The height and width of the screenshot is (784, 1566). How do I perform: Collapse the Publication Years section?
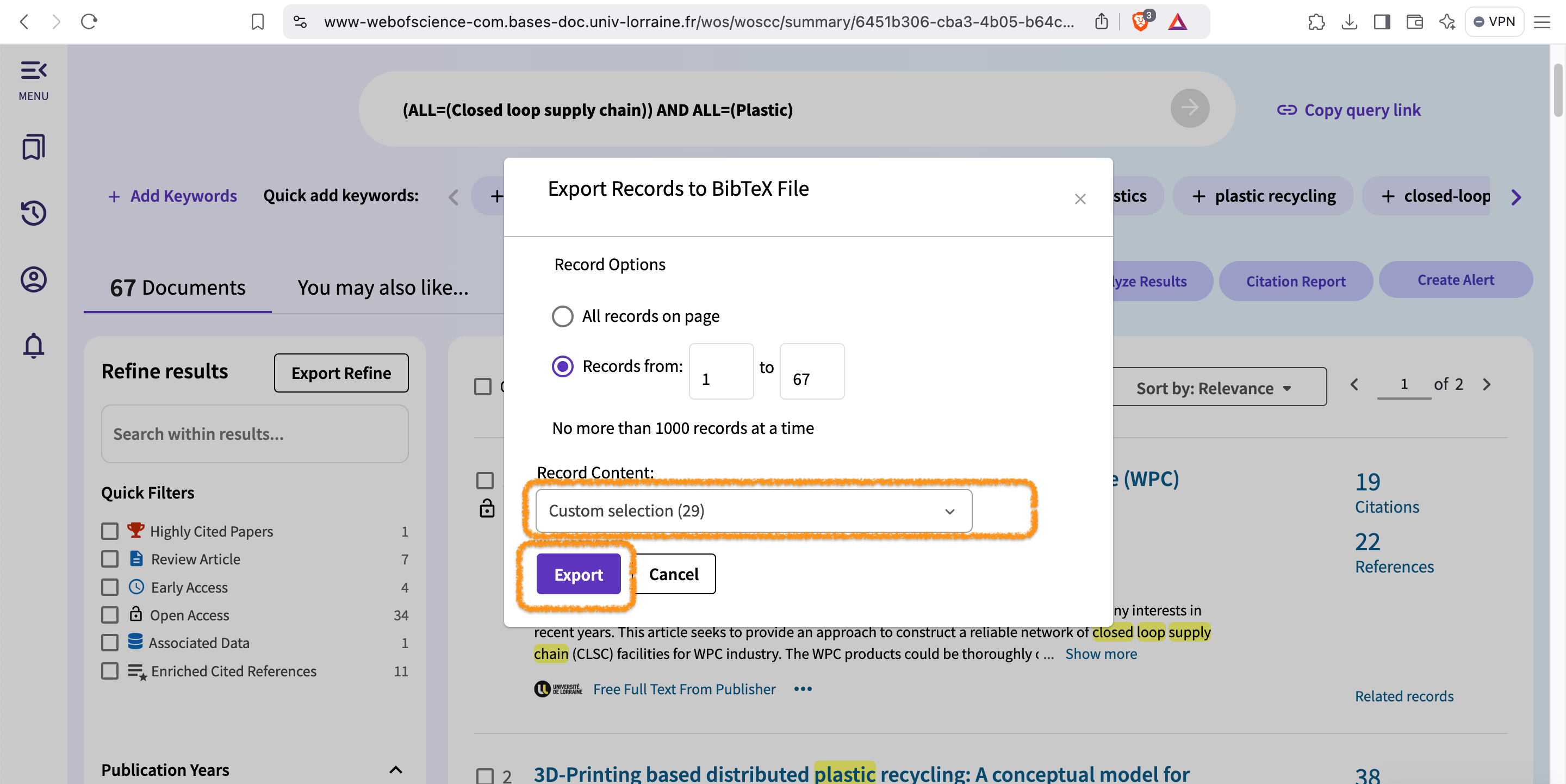396,769
